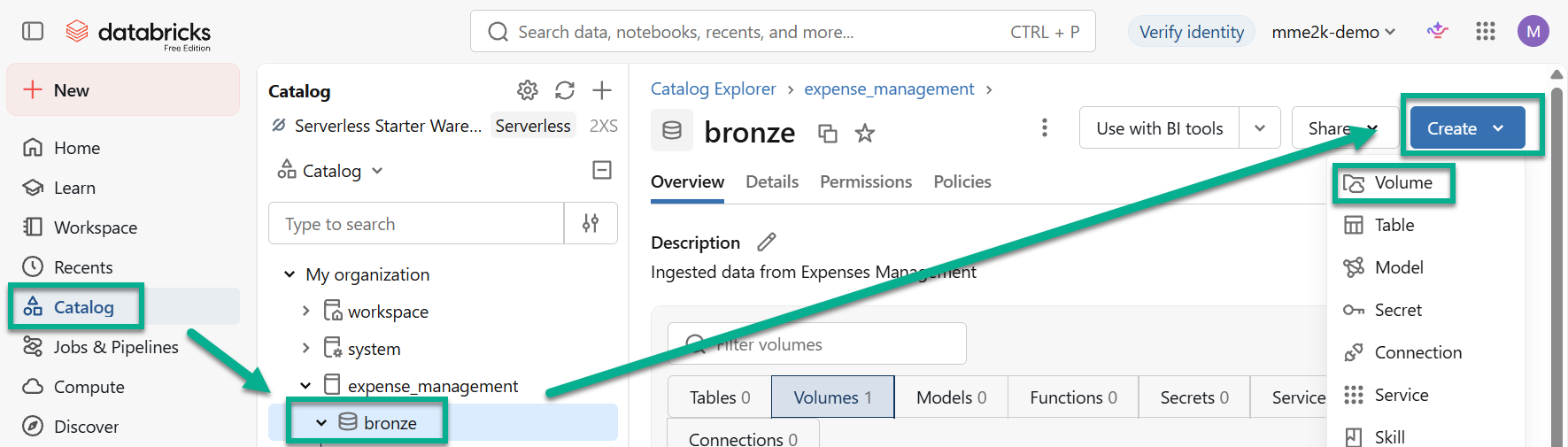The height and width of the screenshot is (447, 1568).
Task: Open the bronze kebab options menu
Action: click(x=1045, y=127)
